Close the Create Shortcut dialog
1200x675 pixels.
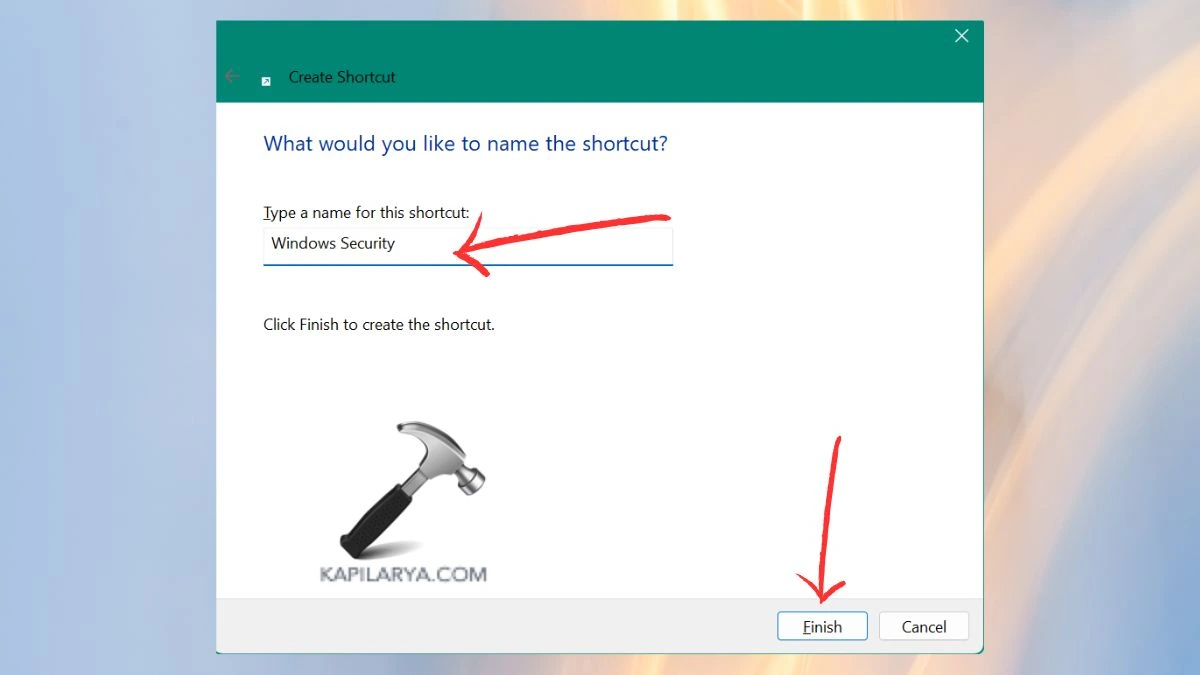coord(961,36)
